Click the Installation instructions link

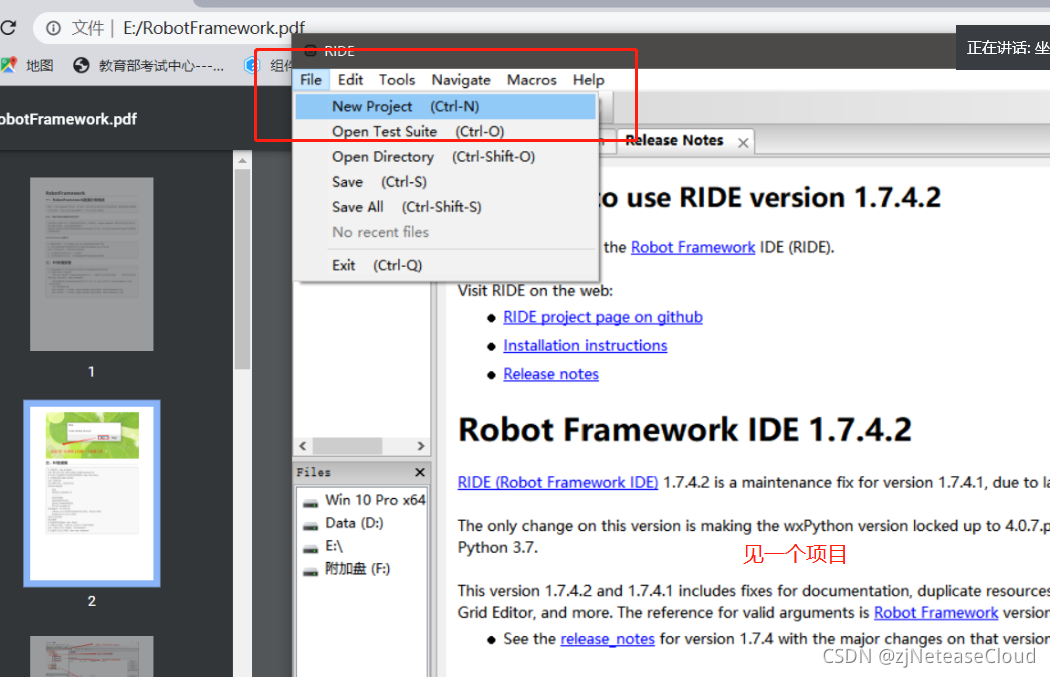(x=585, y=345)
